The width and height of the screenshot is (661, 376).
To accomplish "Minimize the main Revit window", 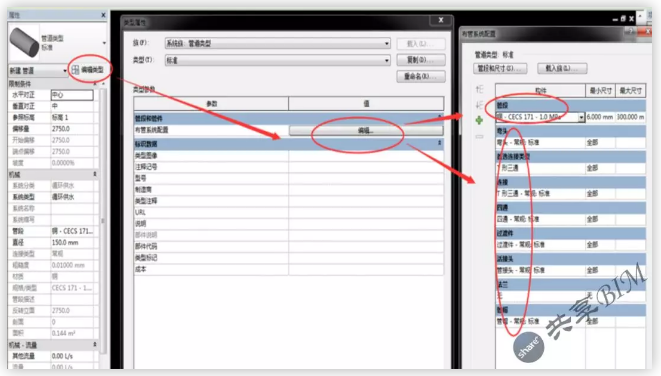I will [615, 19].
